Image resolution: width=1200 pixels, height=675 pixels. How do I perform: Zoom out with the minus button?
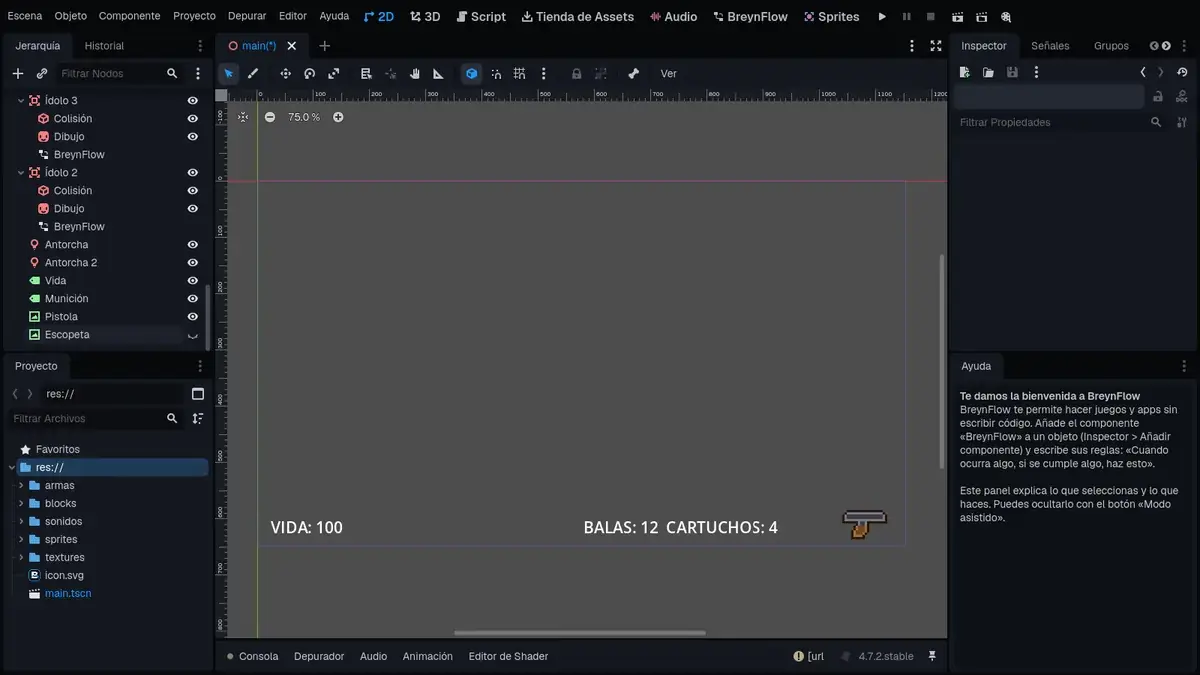point(270,117)
